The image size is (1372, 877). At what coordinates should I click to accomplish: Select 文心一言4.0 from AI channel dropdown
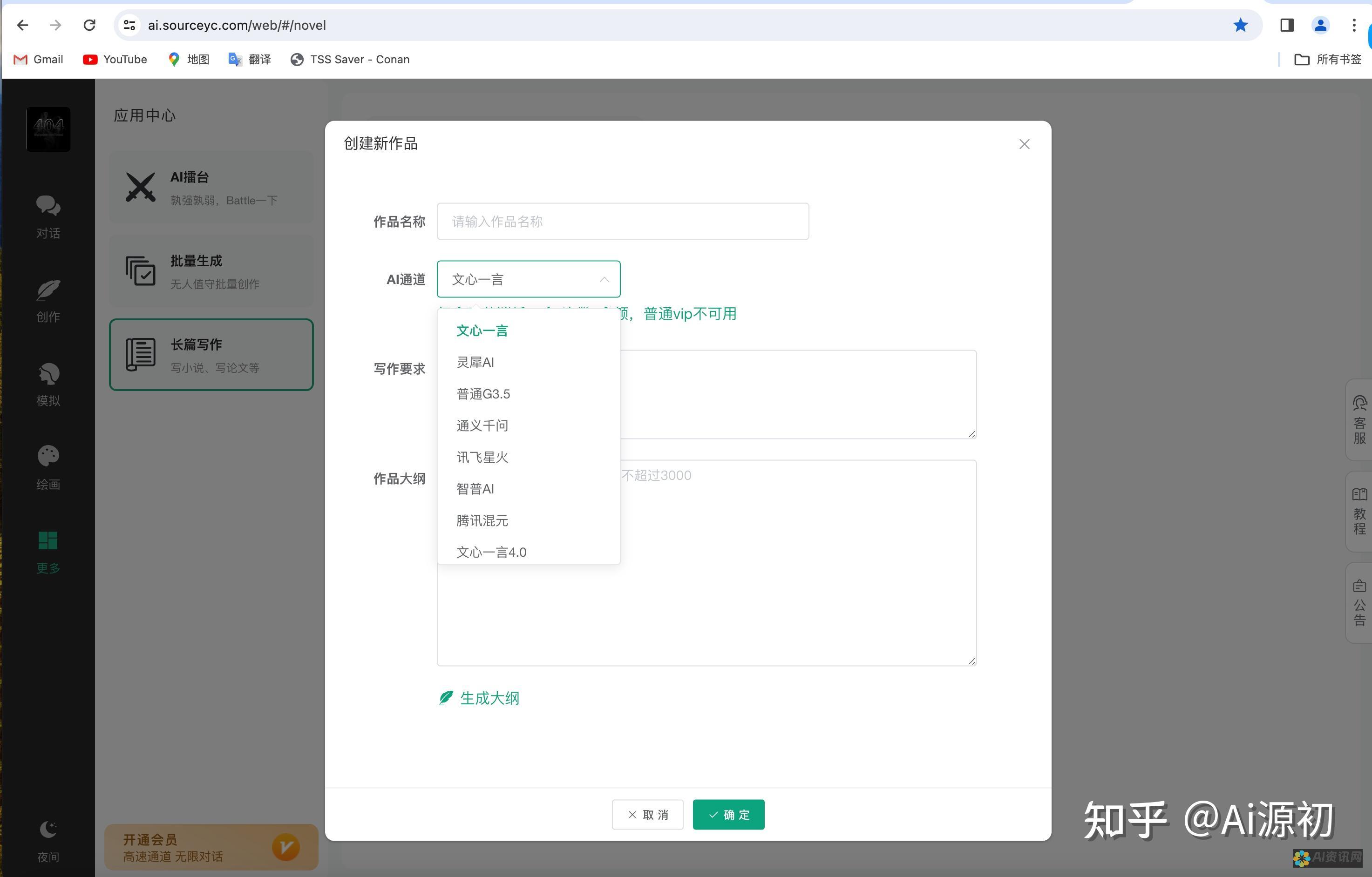(x=490, y=552)
